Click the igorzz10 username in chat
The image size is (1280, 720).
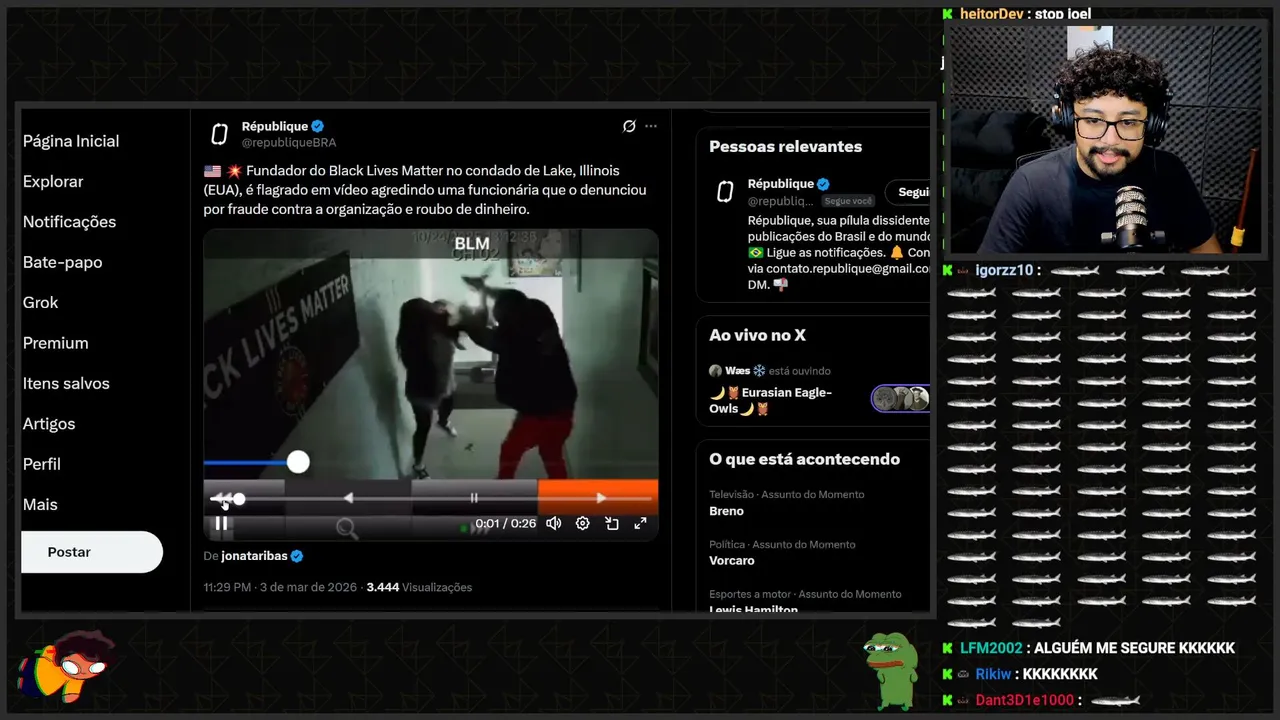click(1004, 270)
